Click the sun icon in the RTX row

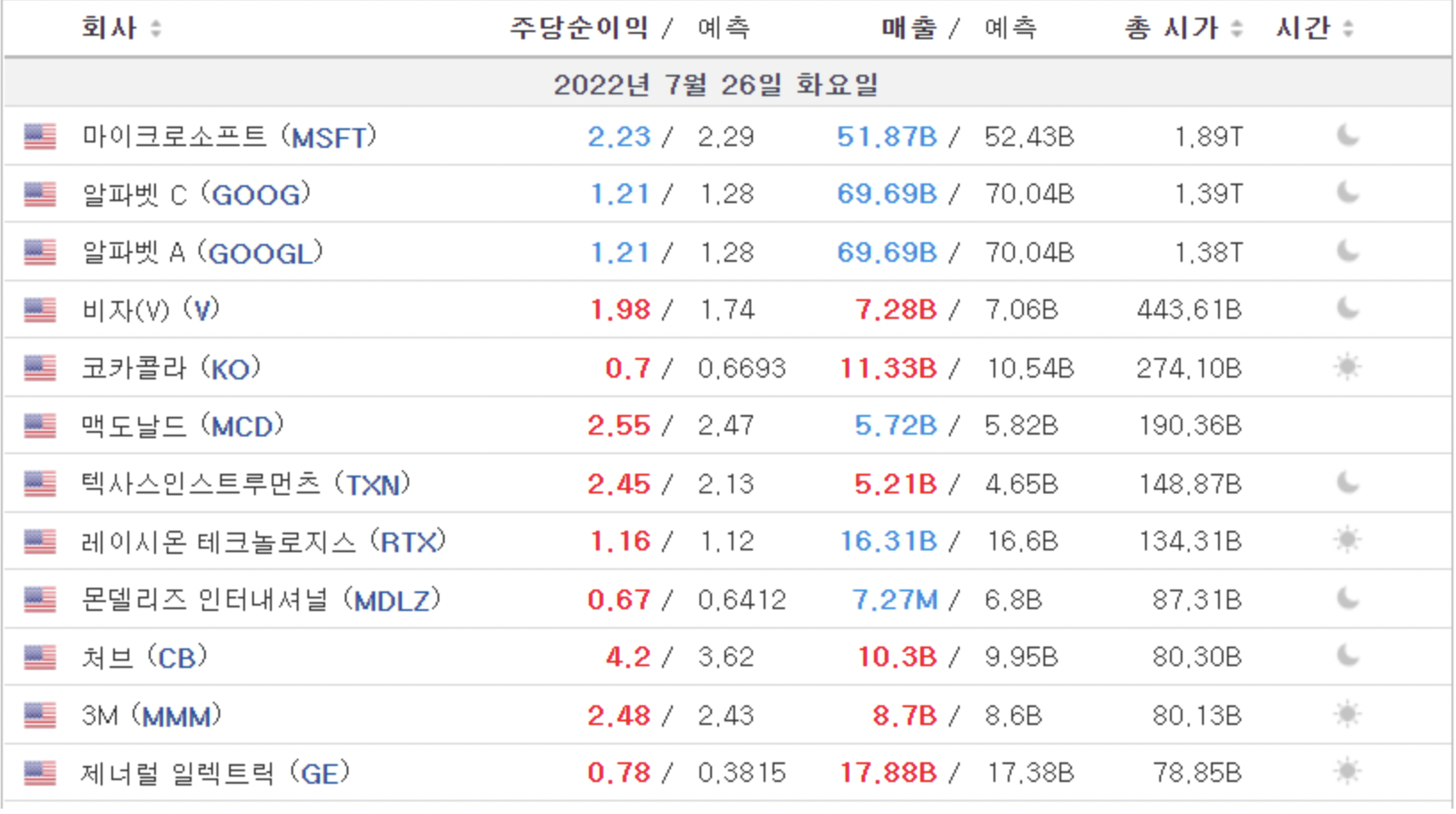[x=1348, y=540]
